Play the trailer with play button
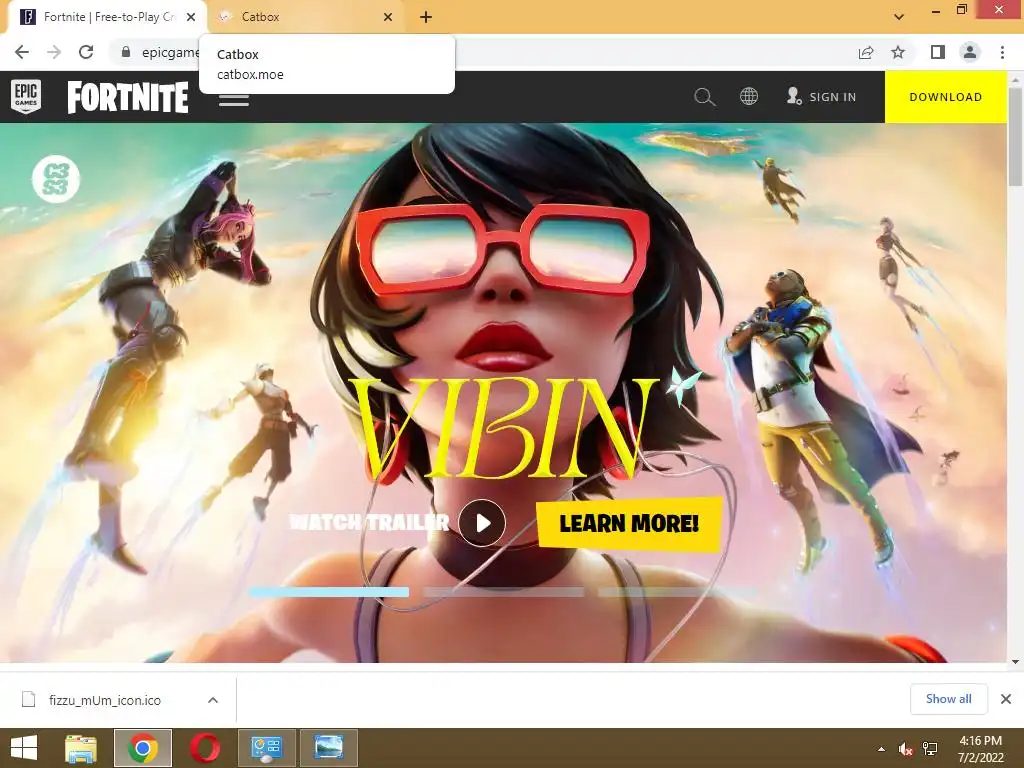 [482, 523]
